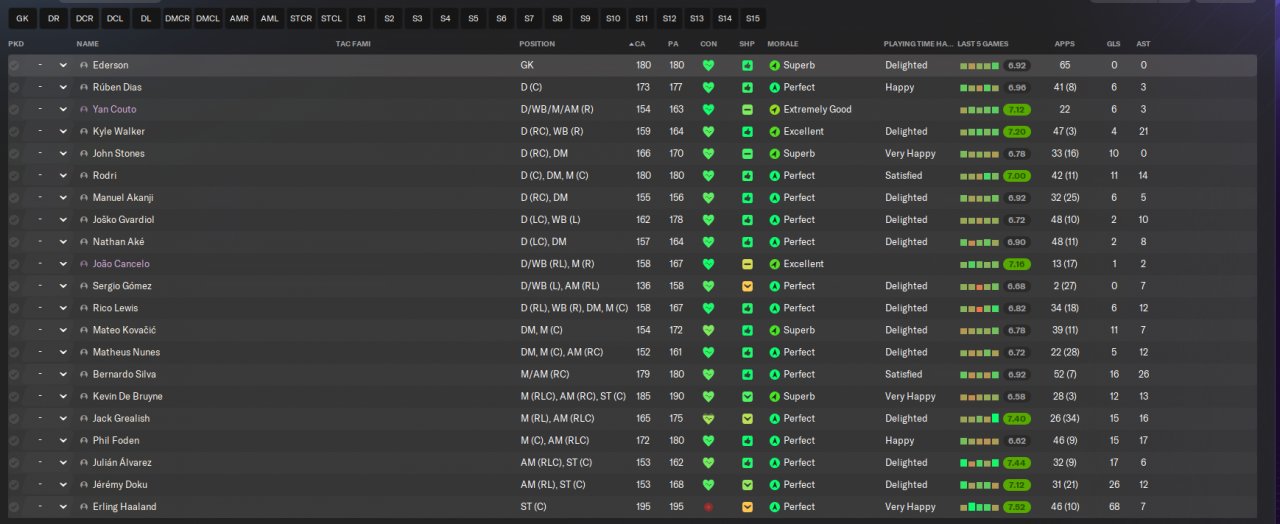Toggle the picked checkmark for Jack Grealish
This screenshot has width=1280, height=524.
[x=14, y=418]
